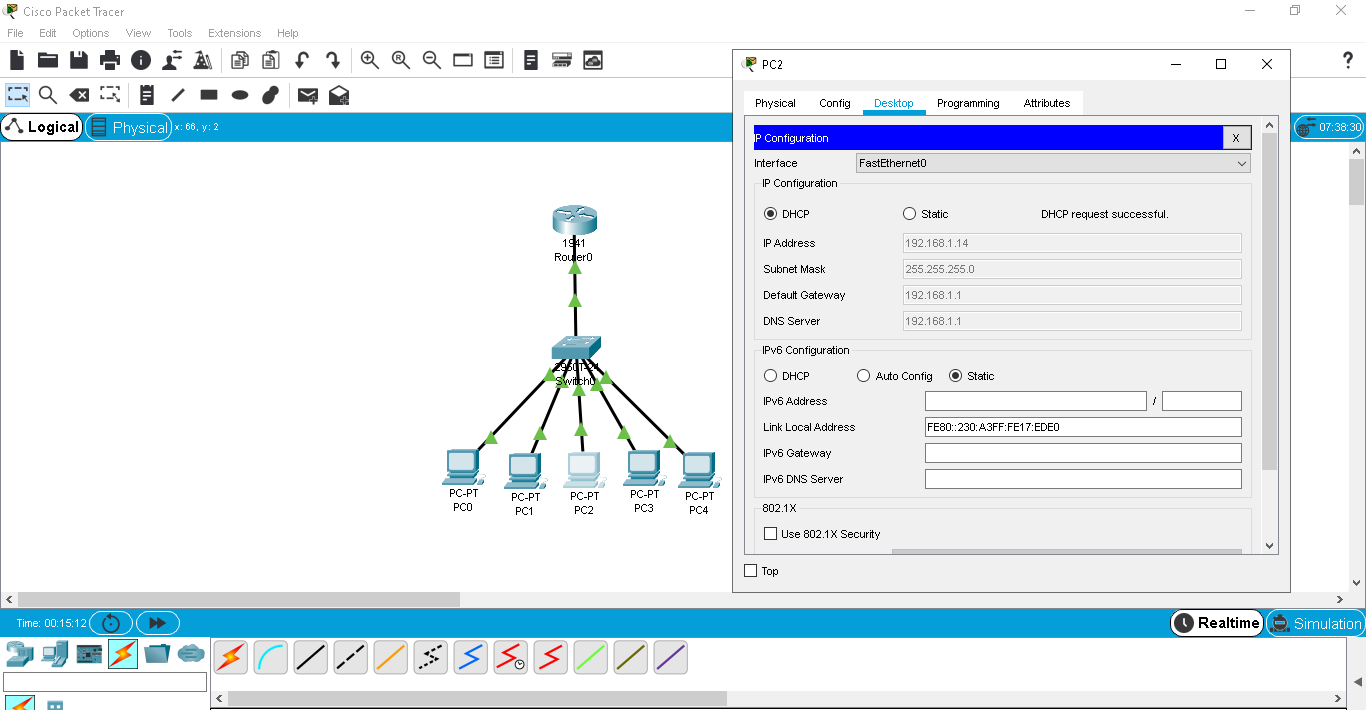Image resolution: width=1366 pixels, height=710 pixels.
Task: Click the PC2 window vertical scrollbar
Action: click(x=1270, y=301)
